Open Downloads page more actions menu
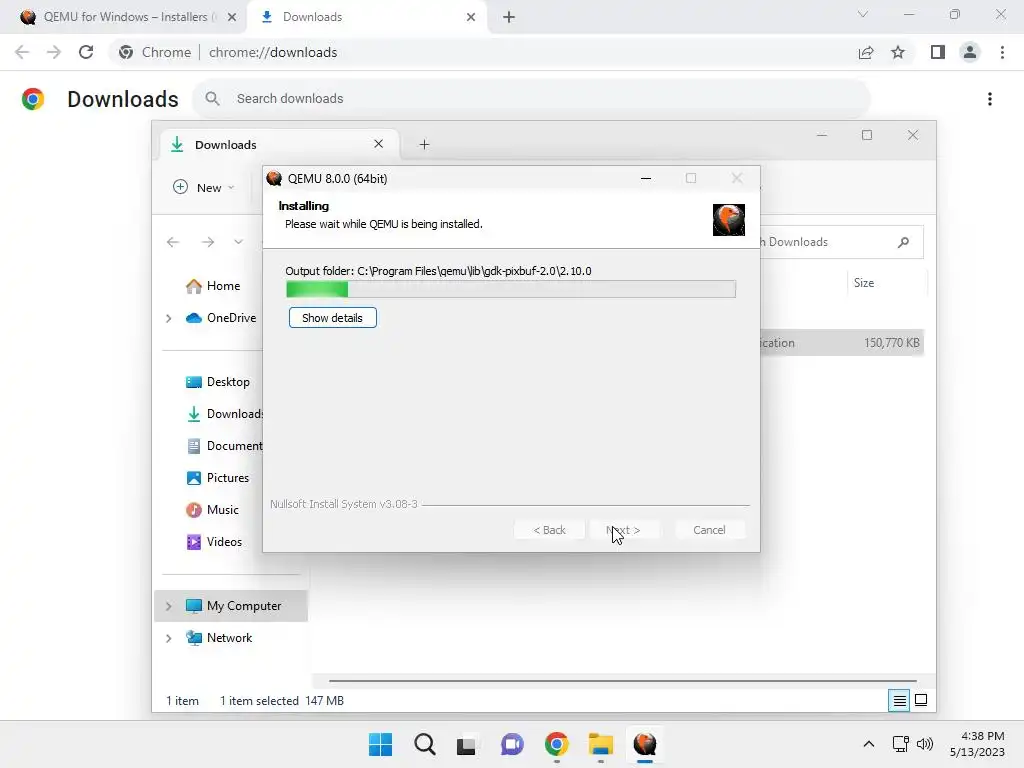This screenshot has height=768, width=1024. (990, 99)
